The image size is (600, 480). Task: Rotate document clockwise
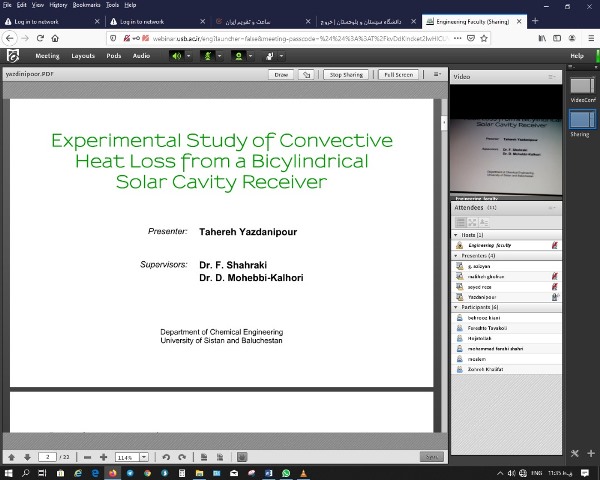(182, 457)
